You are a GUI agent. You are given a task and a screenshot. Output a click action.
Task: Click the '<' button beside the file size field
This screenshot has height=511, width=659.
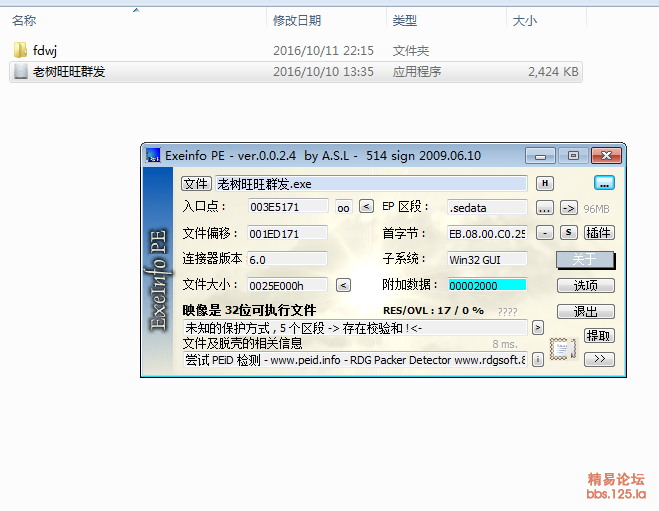[343, 285]
